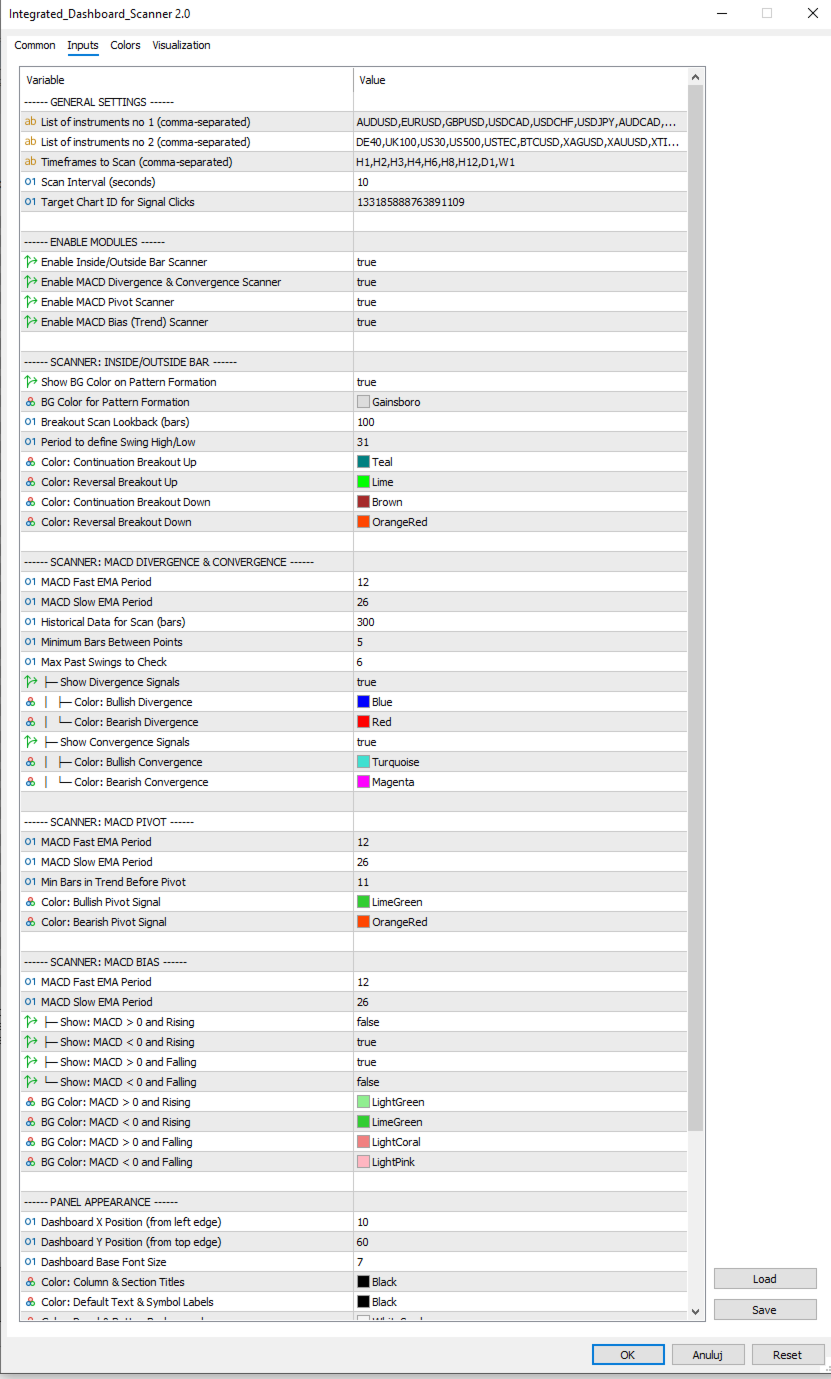831x1379 pixels.
Task: Load a saved inputs preset
Action: (x=765, y=1279)
